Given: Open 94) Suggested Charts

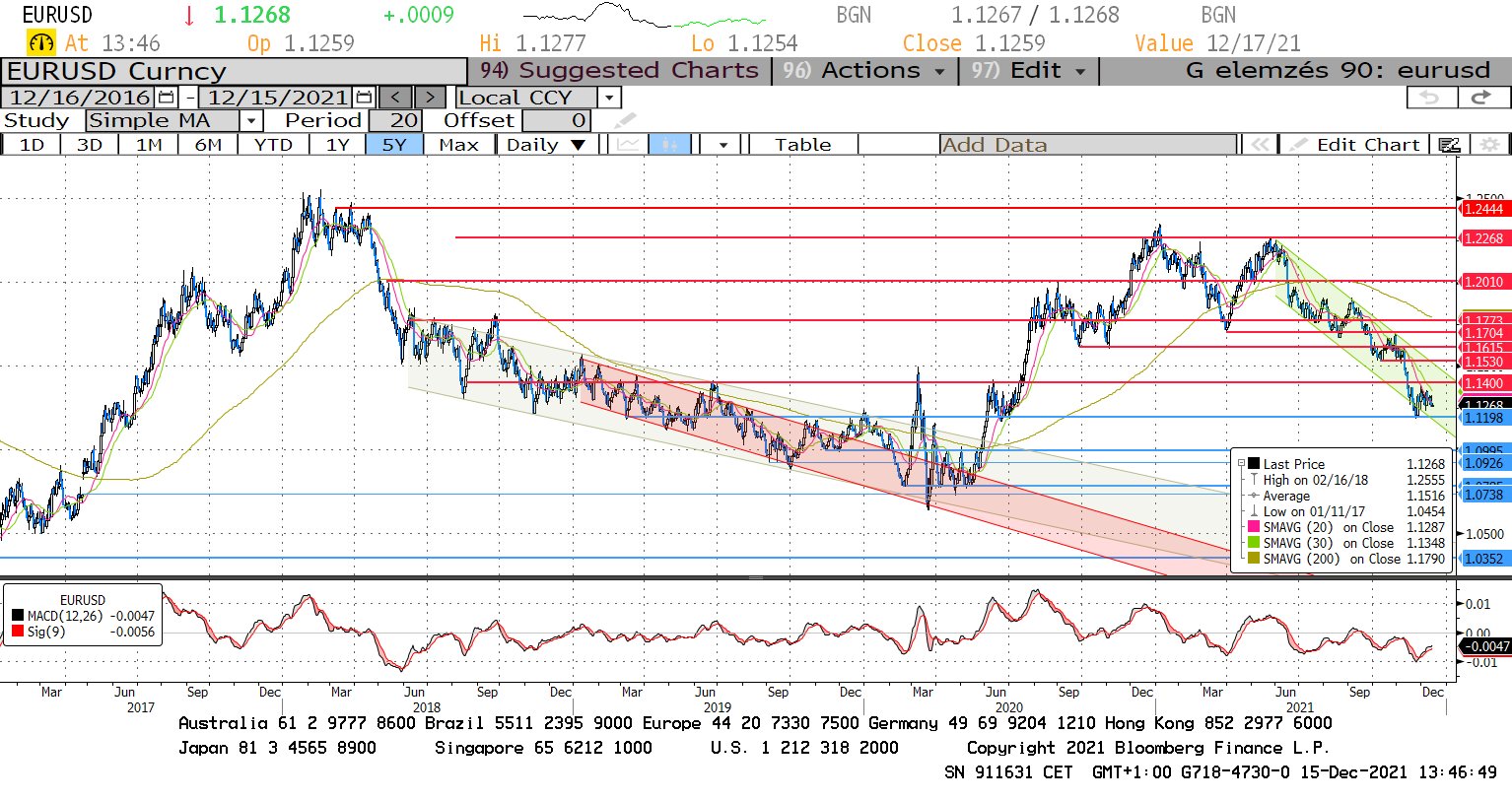Looking at the screenshot, I should (x=619, y=71).
